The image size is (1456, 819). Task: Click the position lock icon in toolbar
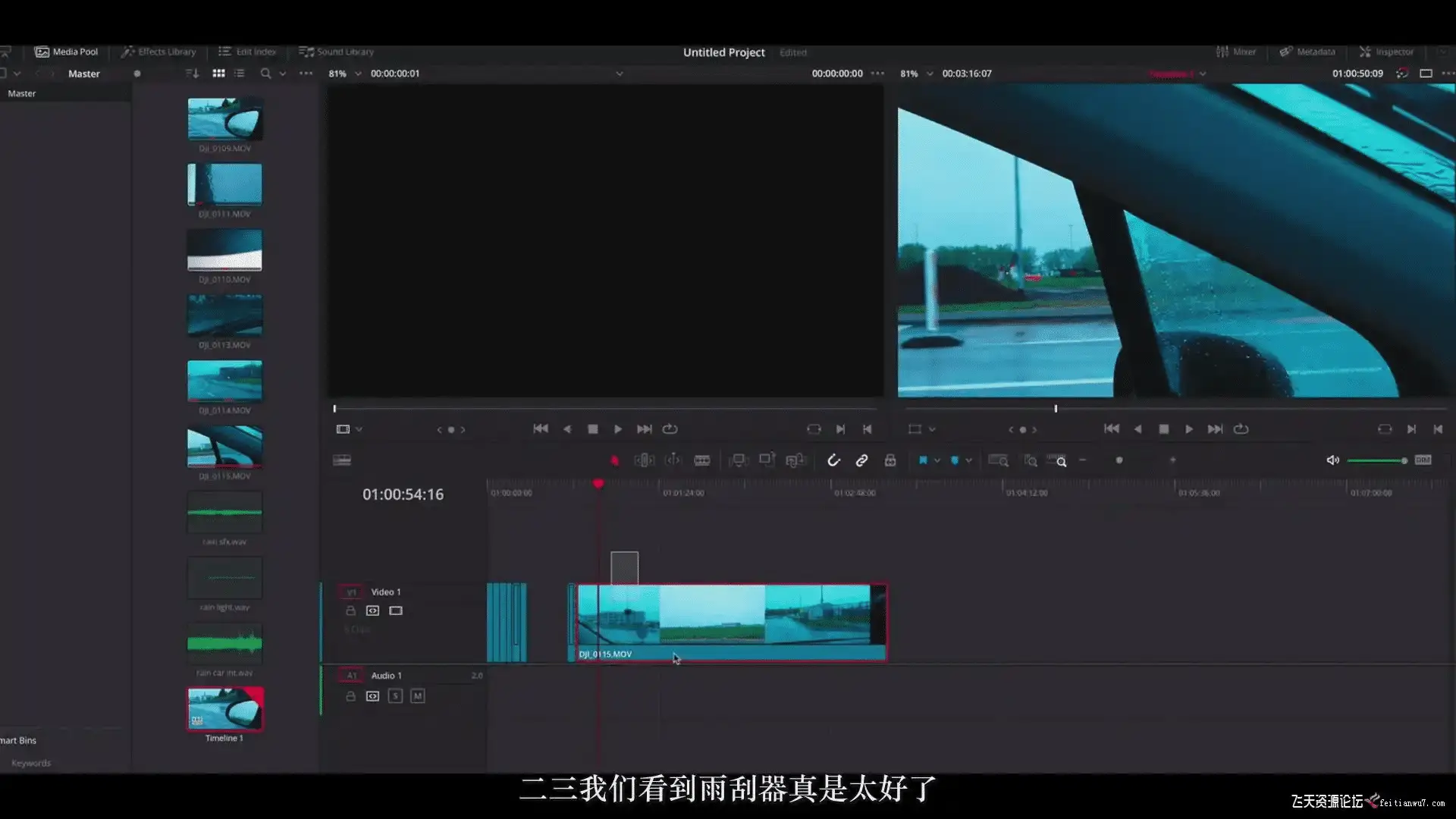point(890,460)
